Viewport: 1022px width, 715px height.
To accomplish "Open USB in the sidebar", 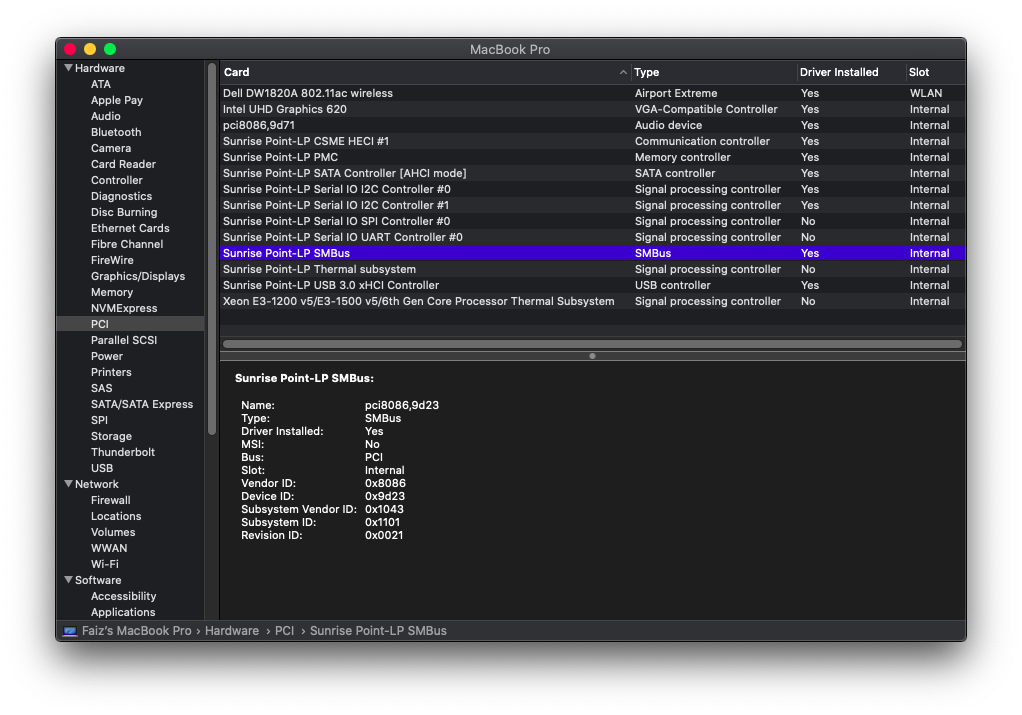I will 102,468.
